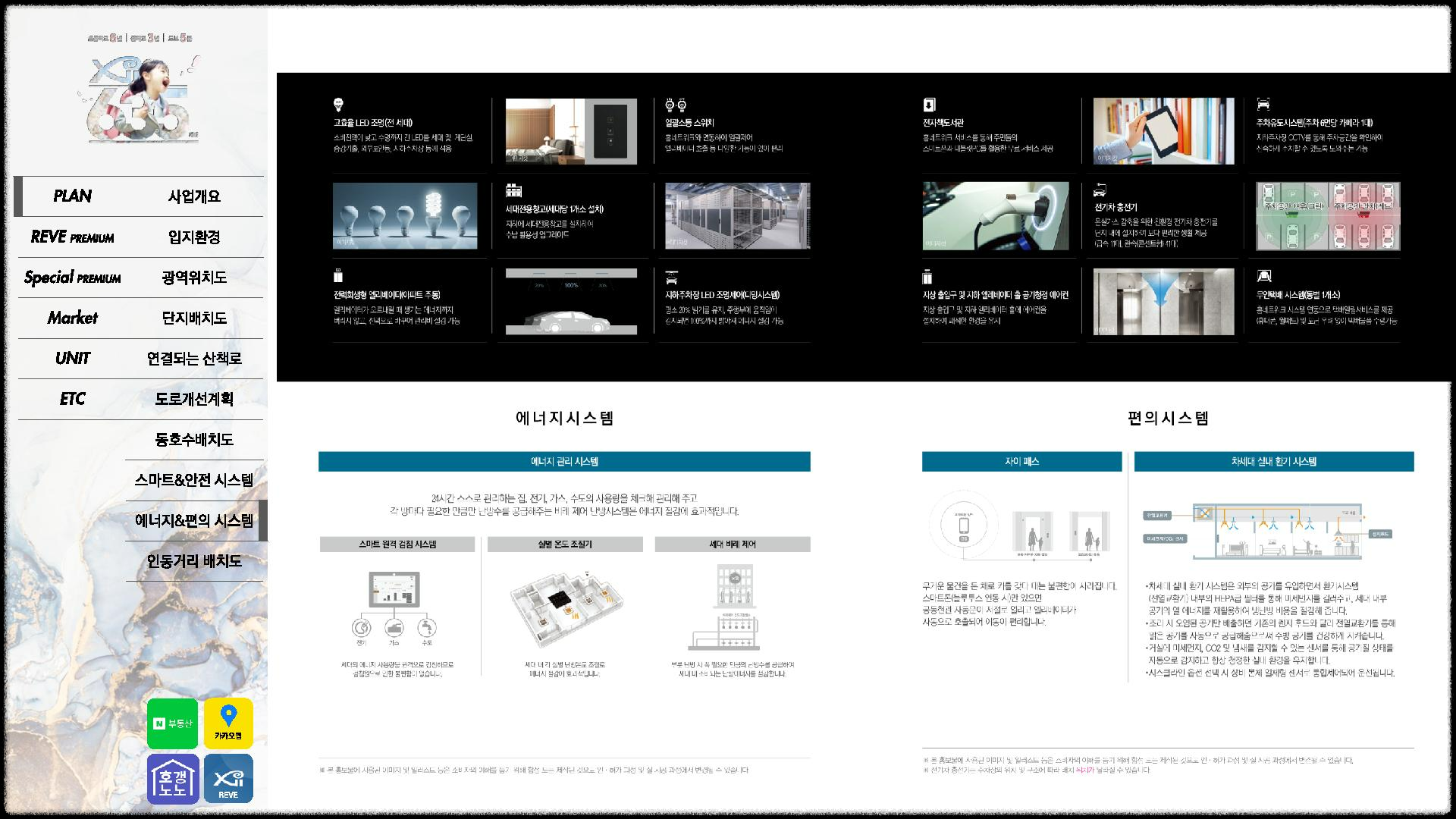
Task: Select the PLAN menu category
Action: [x=72, y=196]
